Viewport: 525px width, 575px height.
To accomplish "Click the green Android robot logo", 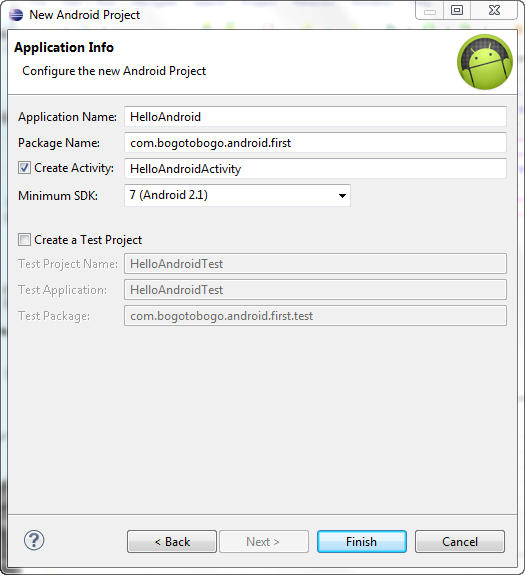I will (485, 62).
